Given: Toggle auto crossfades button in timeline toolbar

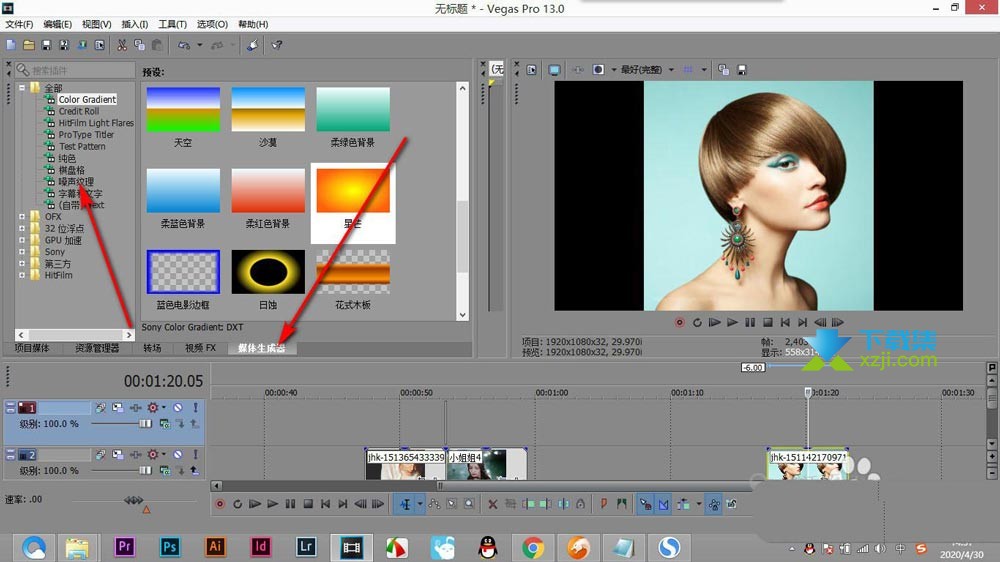Looking at the screenshot, I should (x=663, y=504).
